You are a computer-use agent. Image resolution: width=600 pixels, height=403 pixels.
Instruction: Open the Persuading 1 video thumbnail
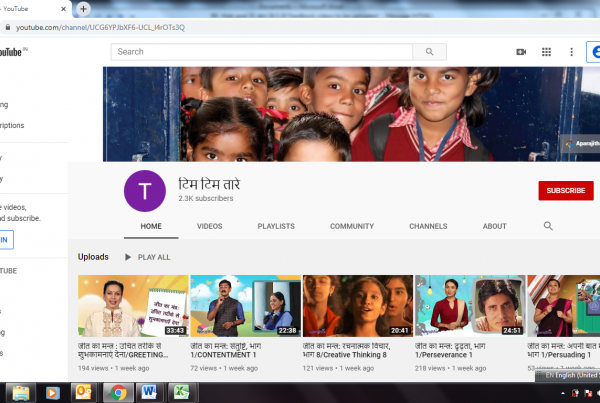(564, 306)
